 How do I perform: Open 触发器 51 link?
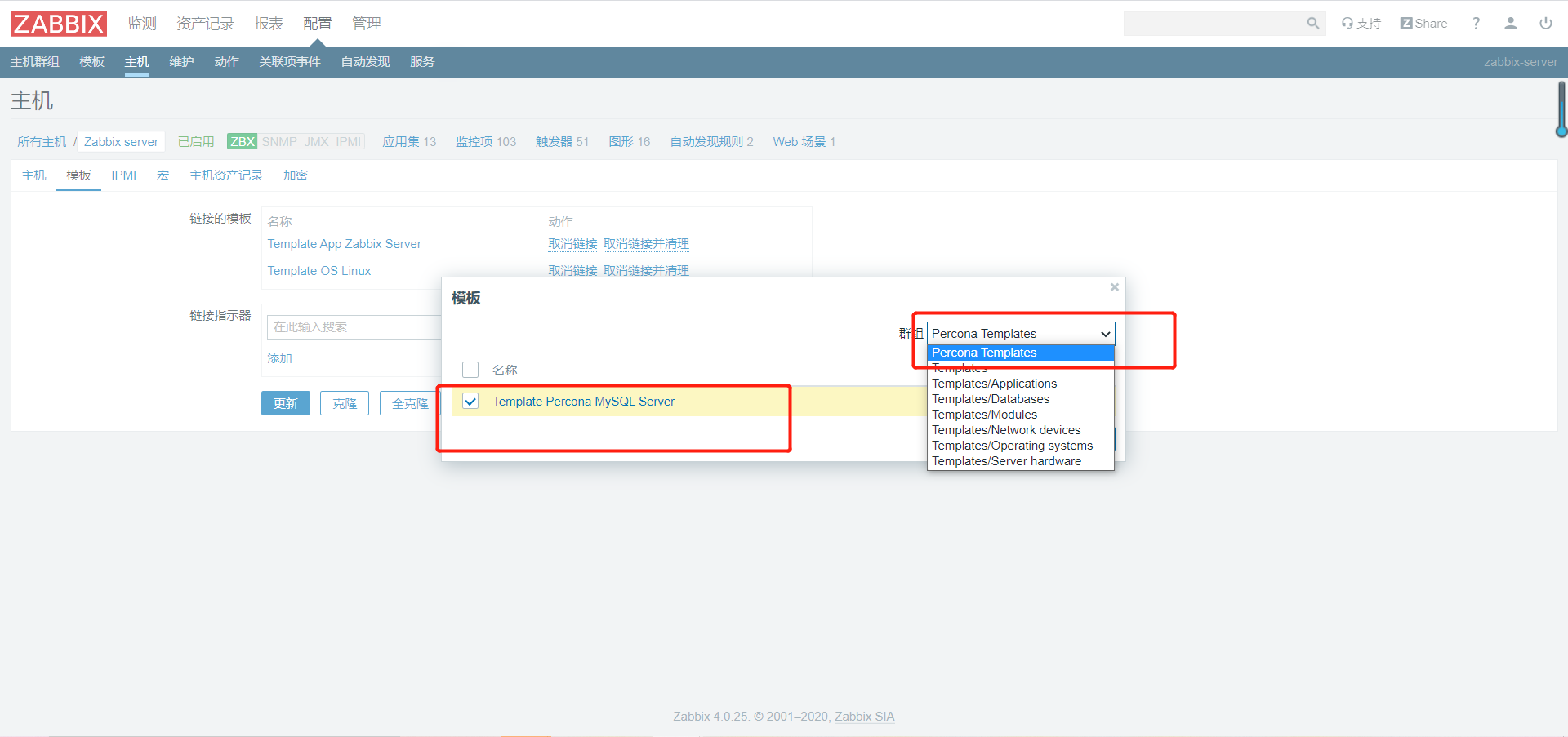[562, 142]
